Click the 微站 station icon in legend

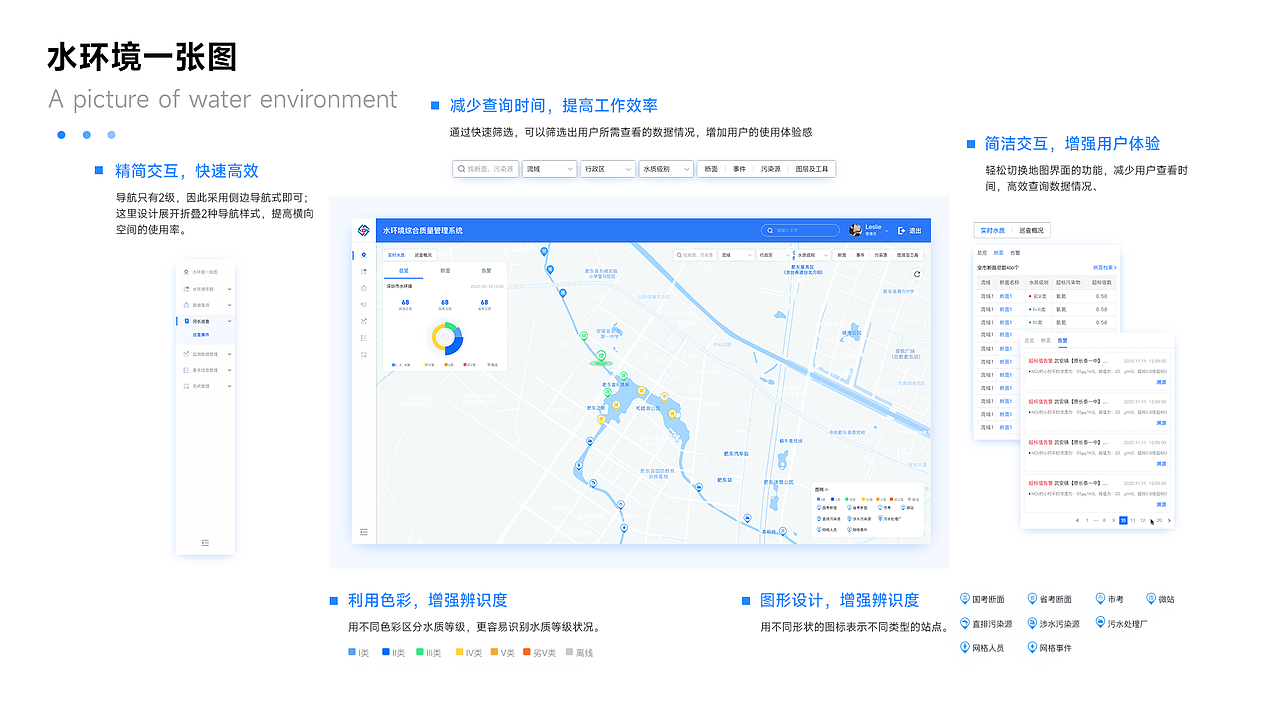coord(1150,599)
